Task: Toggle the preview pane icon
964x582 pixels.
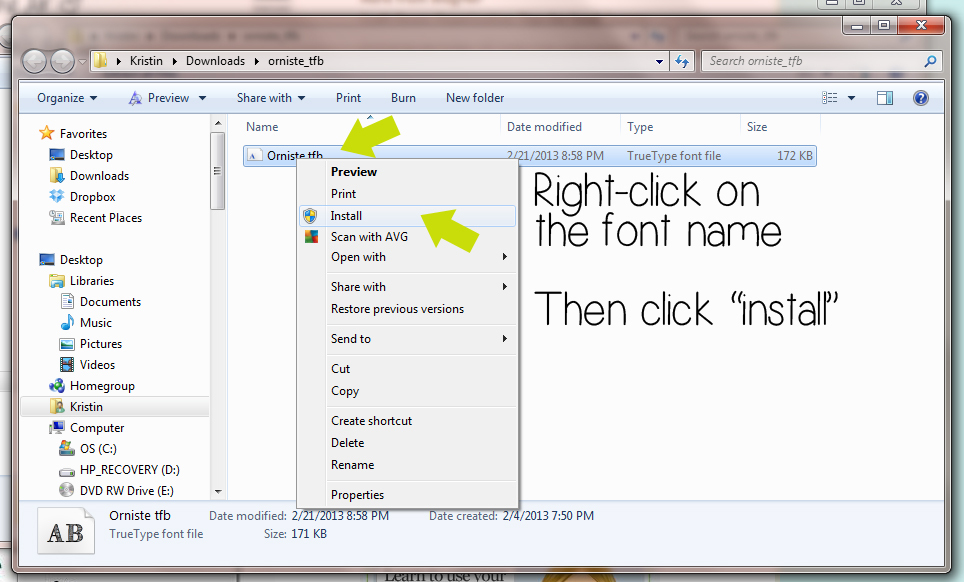Action: [x=885, y=98]
